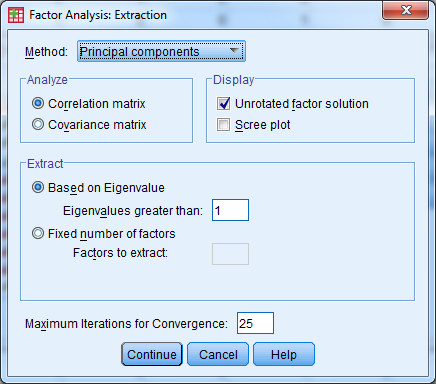Select the Principal components combo box
This screenshot has width=436, height=384.
pos(161,51)
